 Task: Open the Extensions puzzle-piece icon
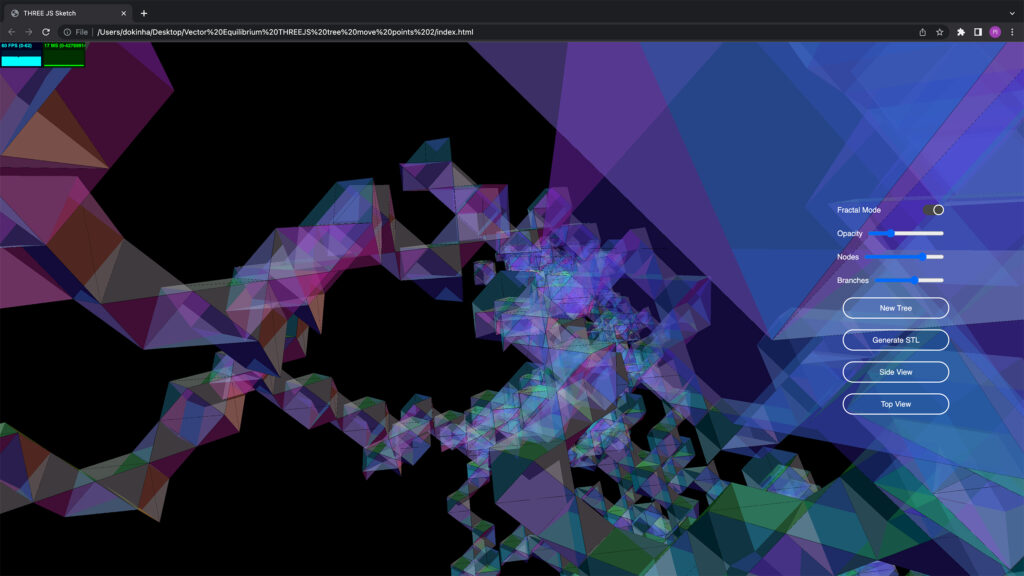961,31
